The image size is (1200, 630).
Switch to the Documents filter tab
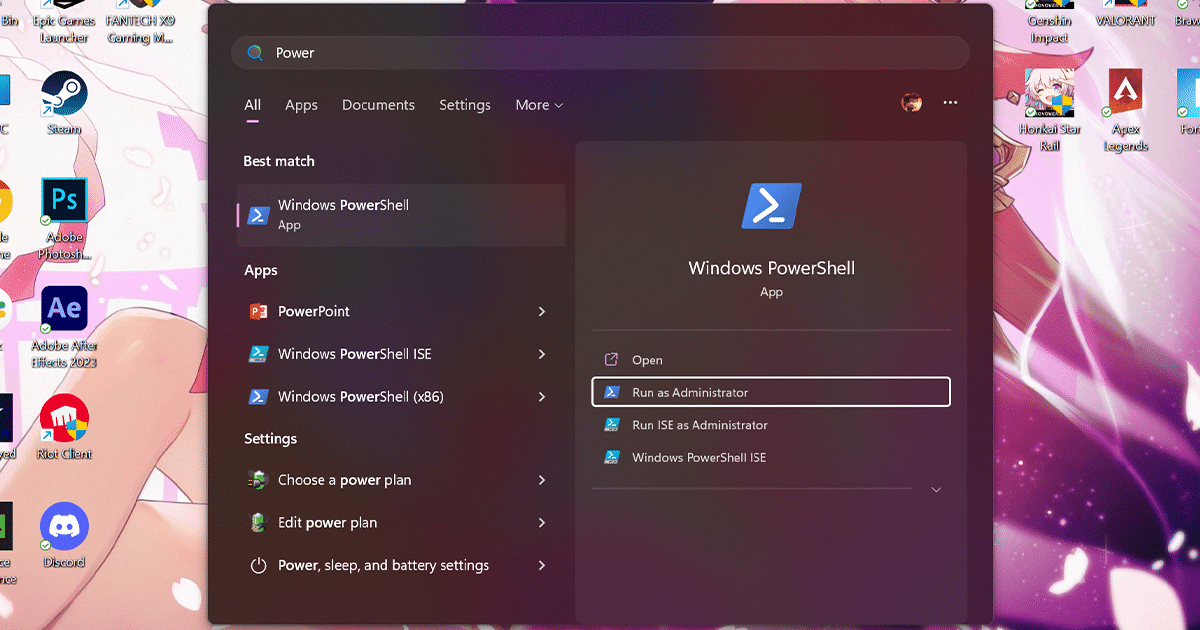coord(378,104)
